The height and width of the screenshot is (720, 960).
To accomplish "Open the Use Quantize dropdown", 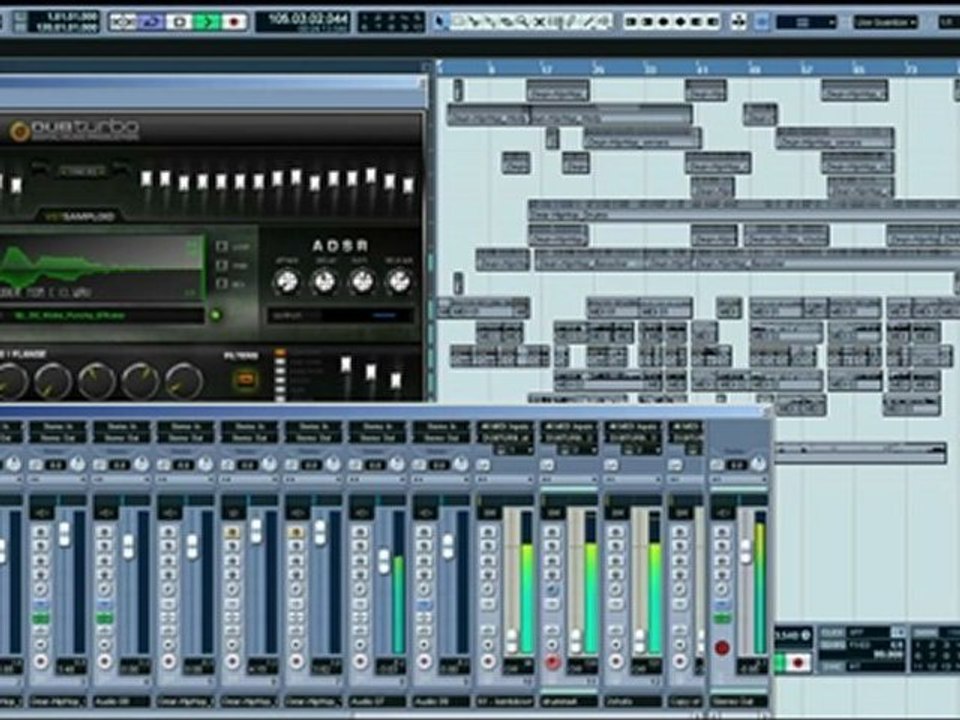I will pyautogui.click(x=886, y=23).
